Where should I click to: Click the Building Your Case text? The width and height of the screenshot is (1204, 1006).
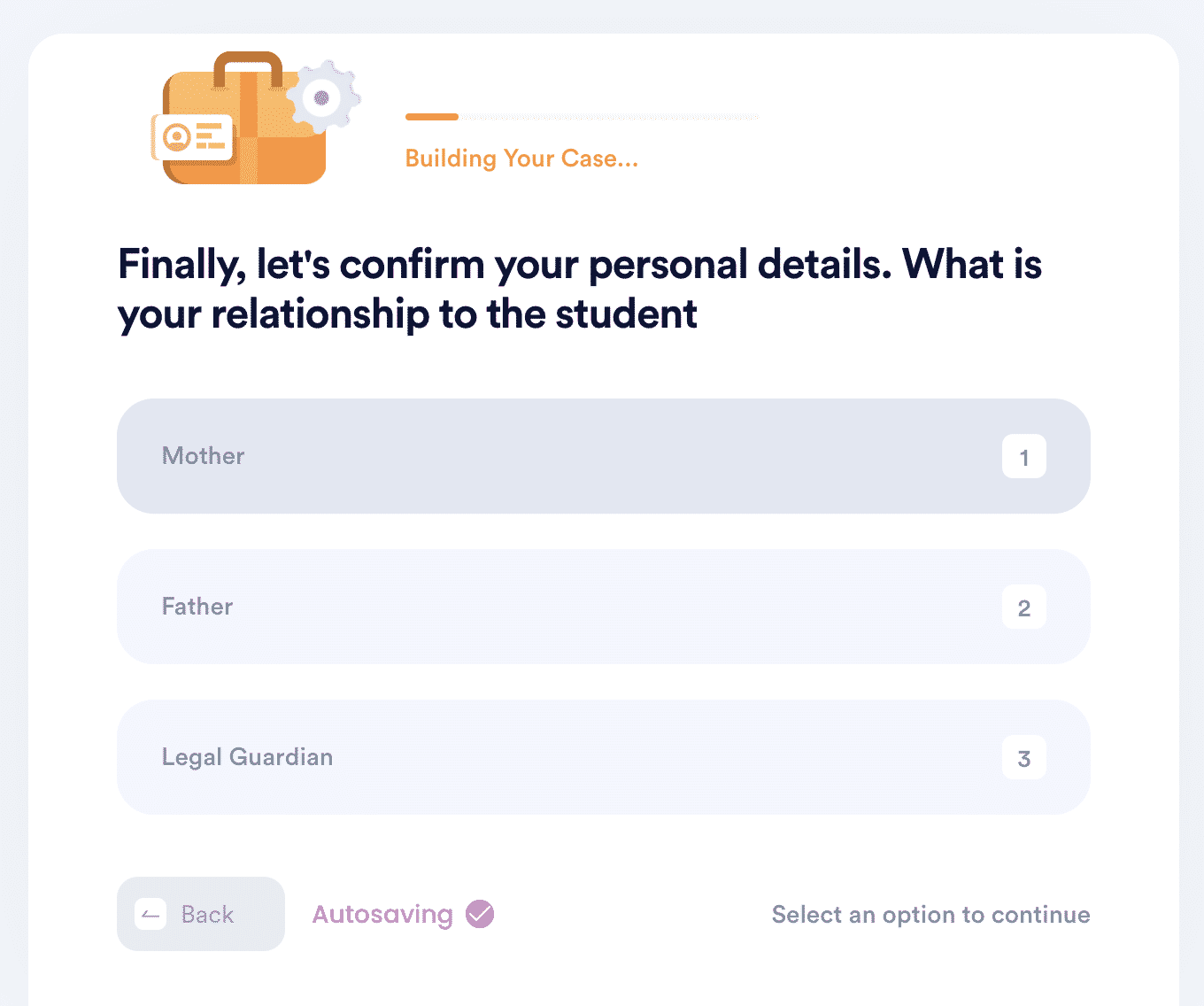click(x=521, y=159)
